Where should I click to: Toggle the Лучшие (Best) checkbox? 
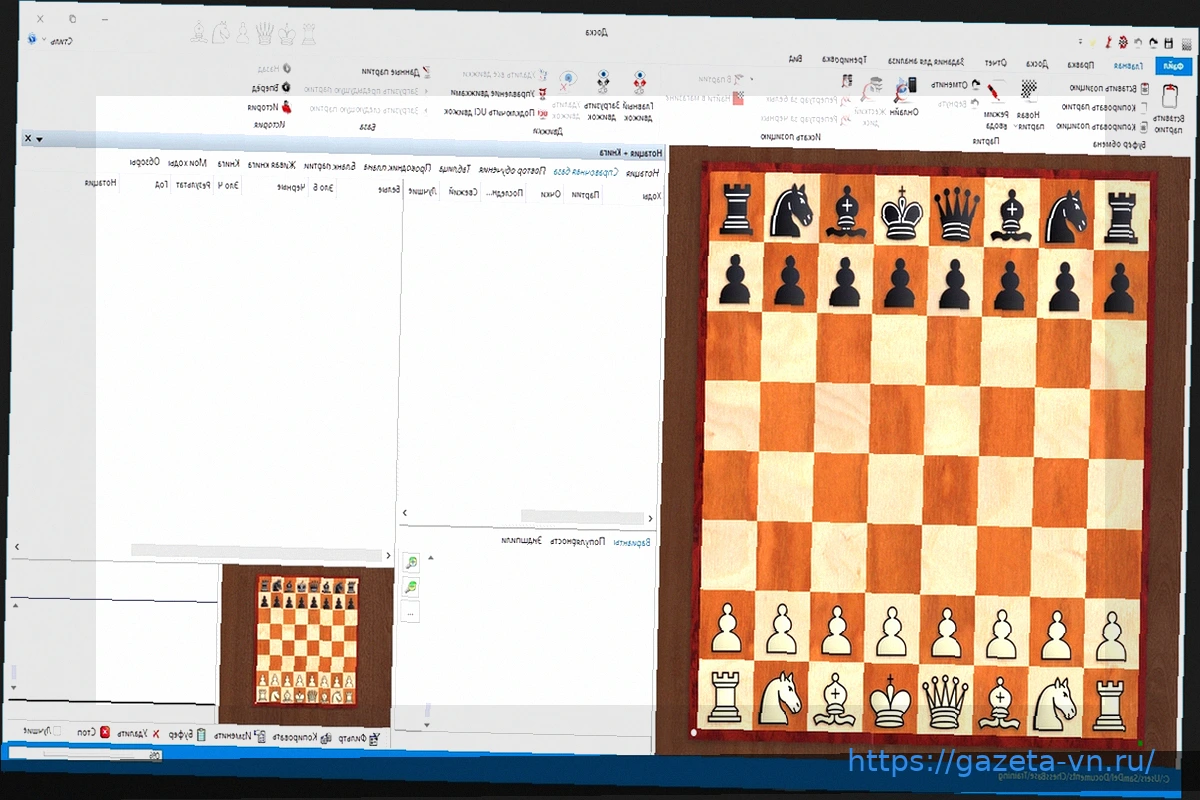[x=57, y=732]
